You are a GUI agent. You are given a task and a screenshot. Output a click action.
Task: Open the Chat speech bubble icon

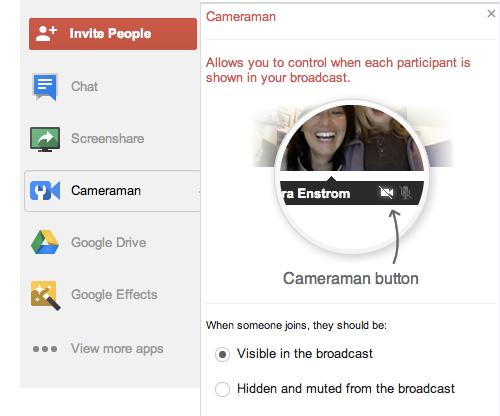pyautogui.click(x=45, y=87)
